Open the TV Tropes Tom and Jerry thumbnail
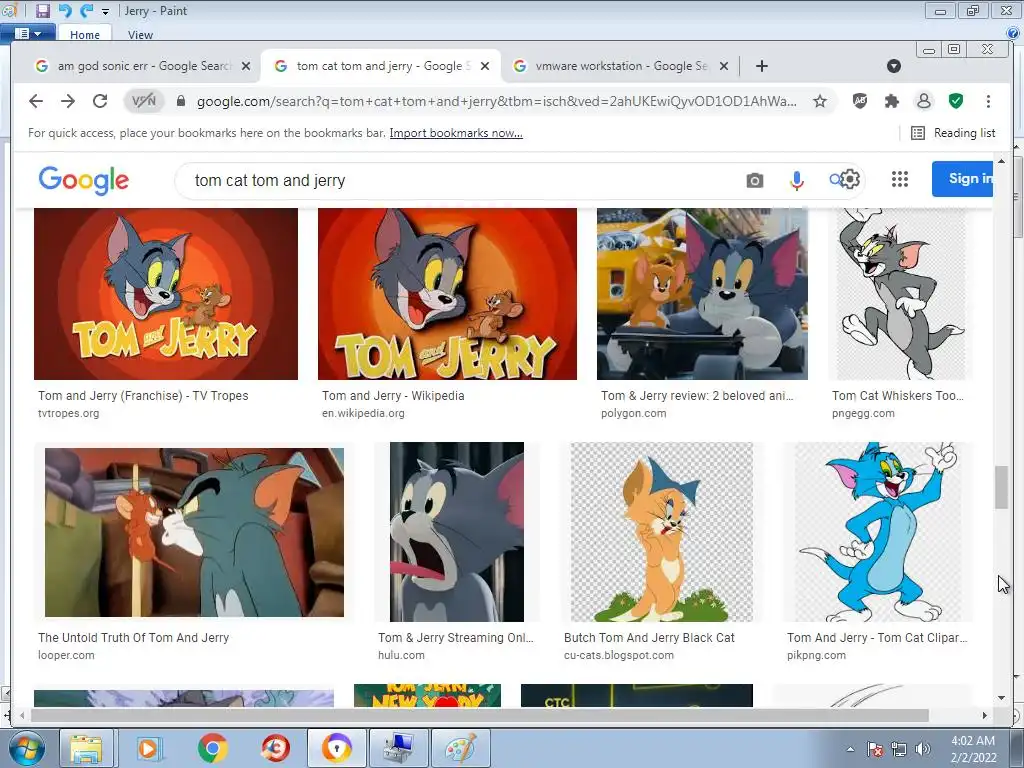 166,294
